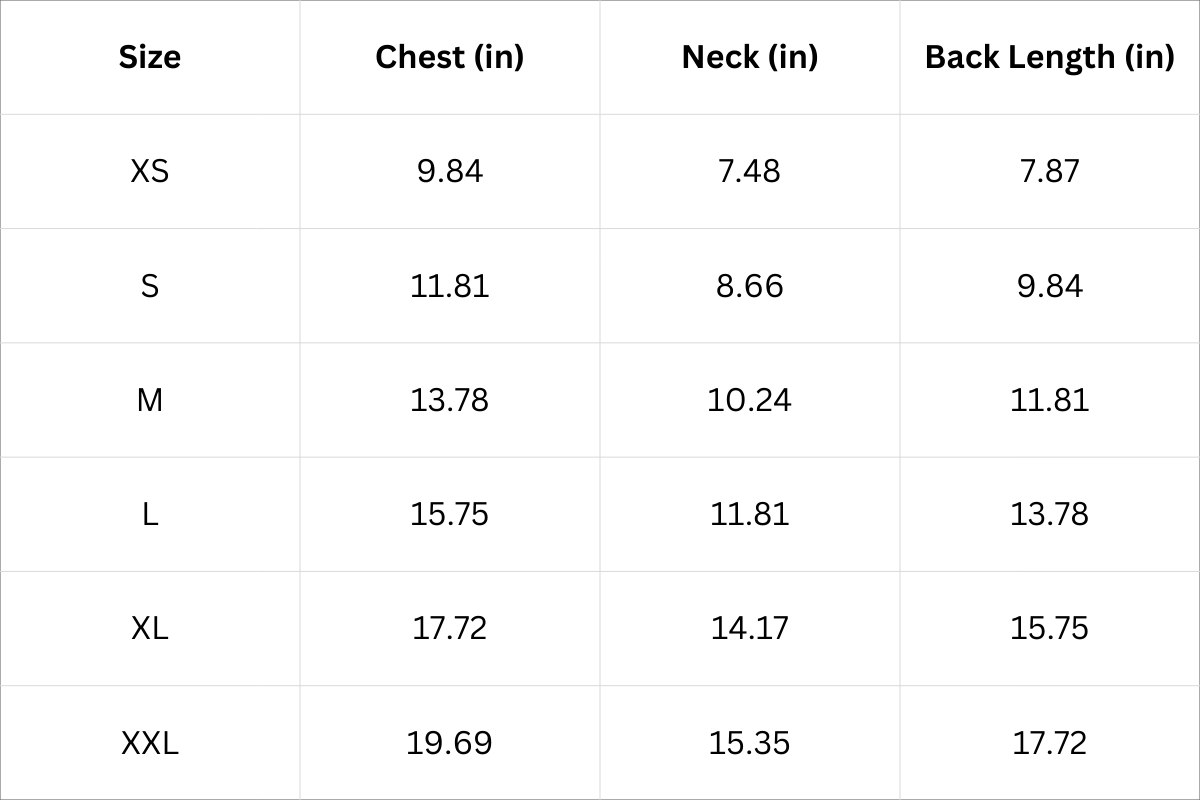
Task: Select the XXL size row label
Action: (150, 743)
